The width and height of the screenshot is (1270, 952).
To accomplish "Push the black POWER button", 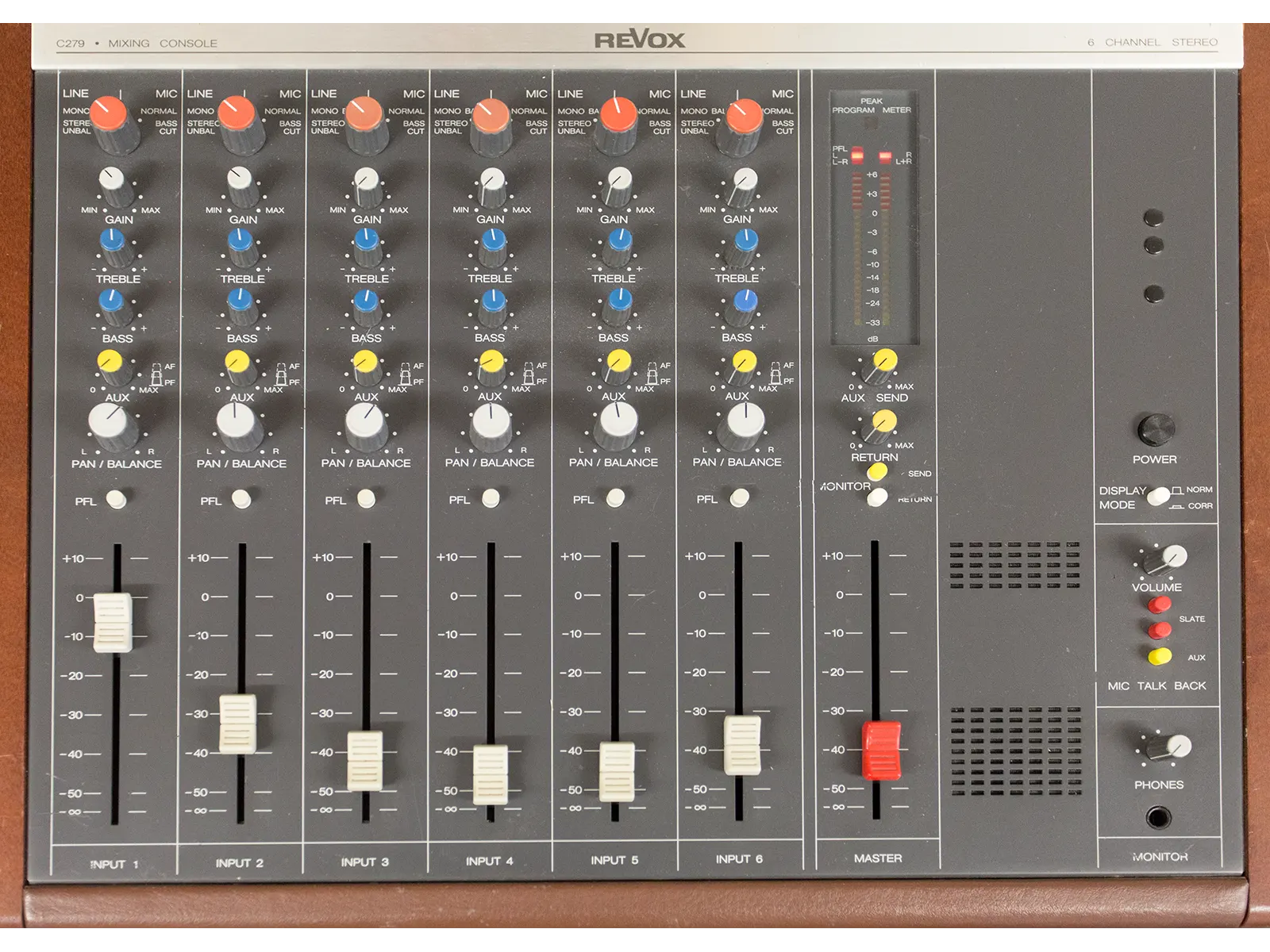I will click(1156, 430).
